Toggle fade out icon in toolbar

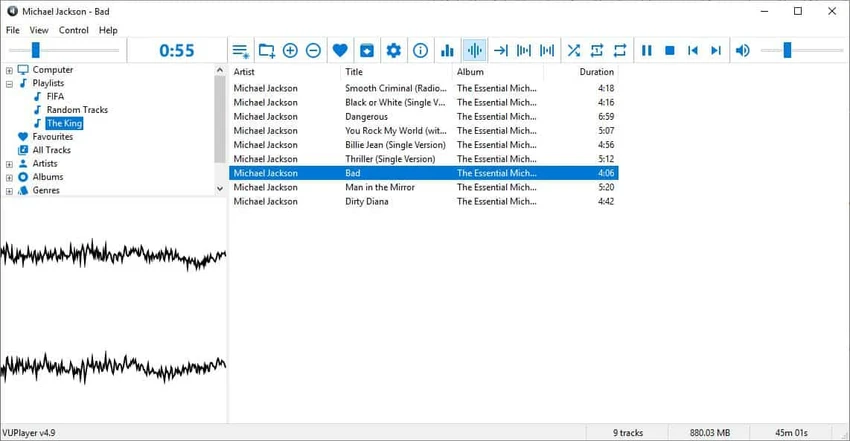[x=524, y=51]
